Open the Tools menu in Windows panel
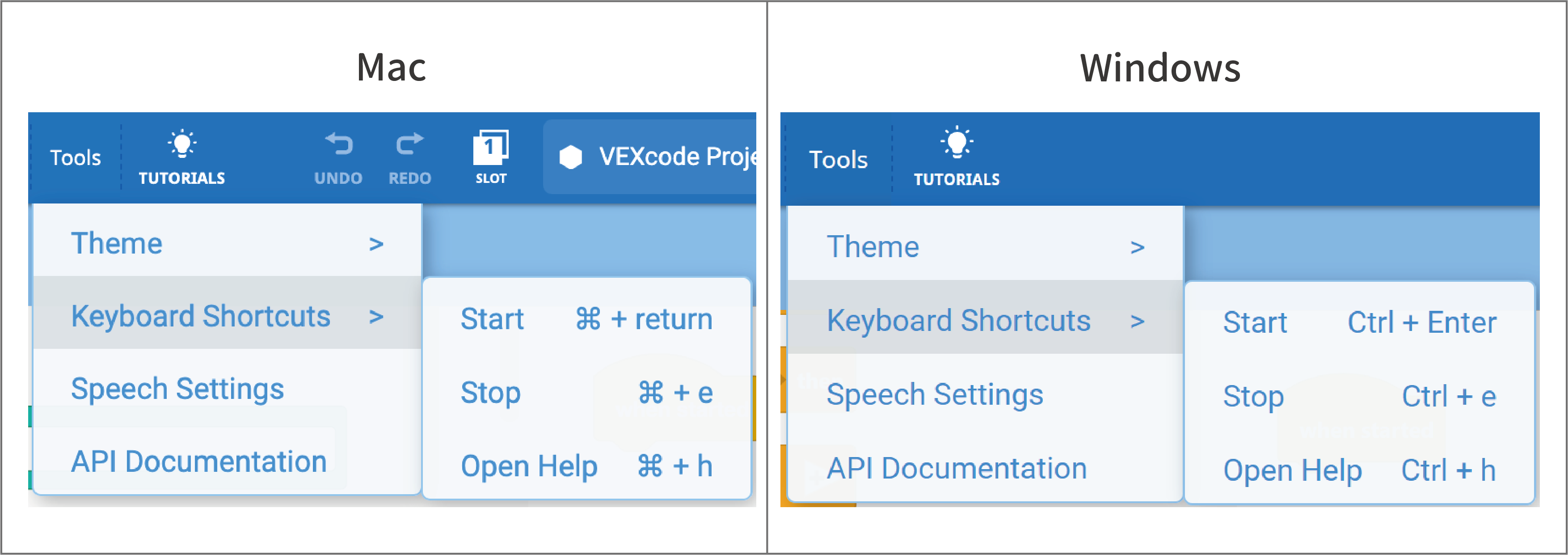 coord(838,160)
